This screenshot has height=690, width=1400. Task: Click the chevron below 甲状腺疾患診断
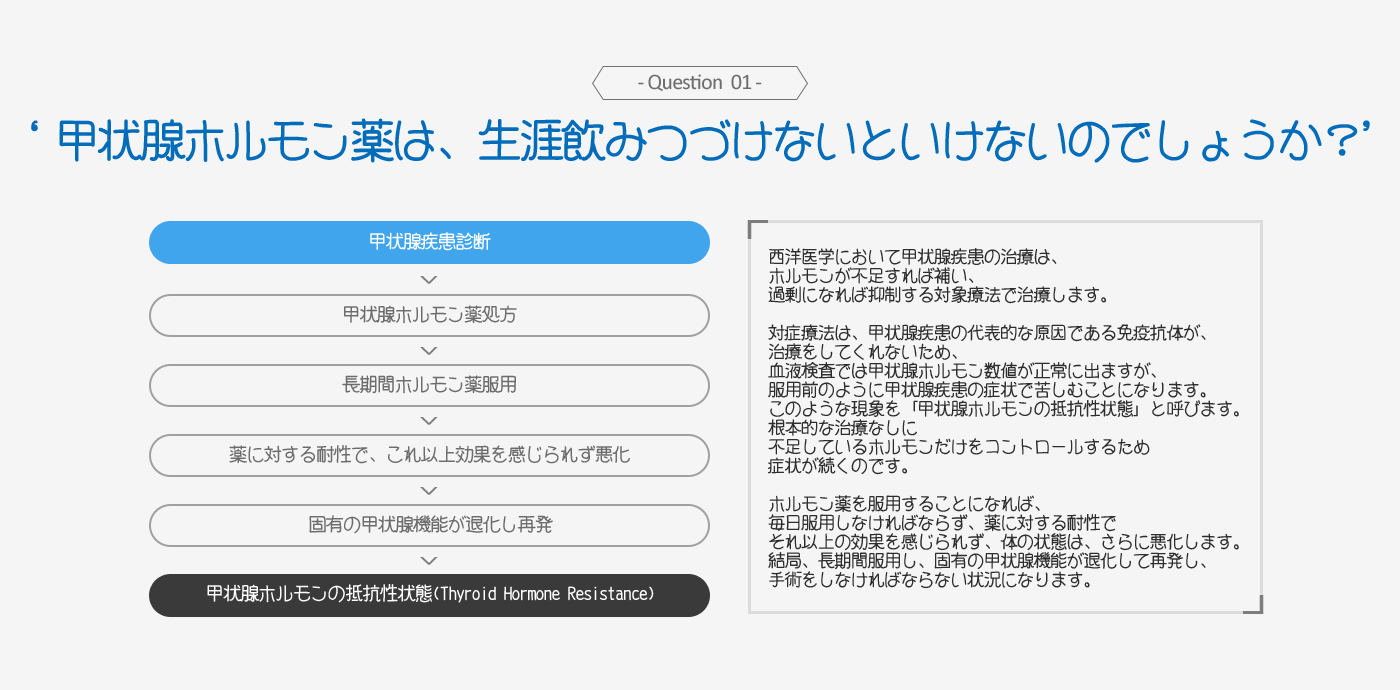[429, 280]
